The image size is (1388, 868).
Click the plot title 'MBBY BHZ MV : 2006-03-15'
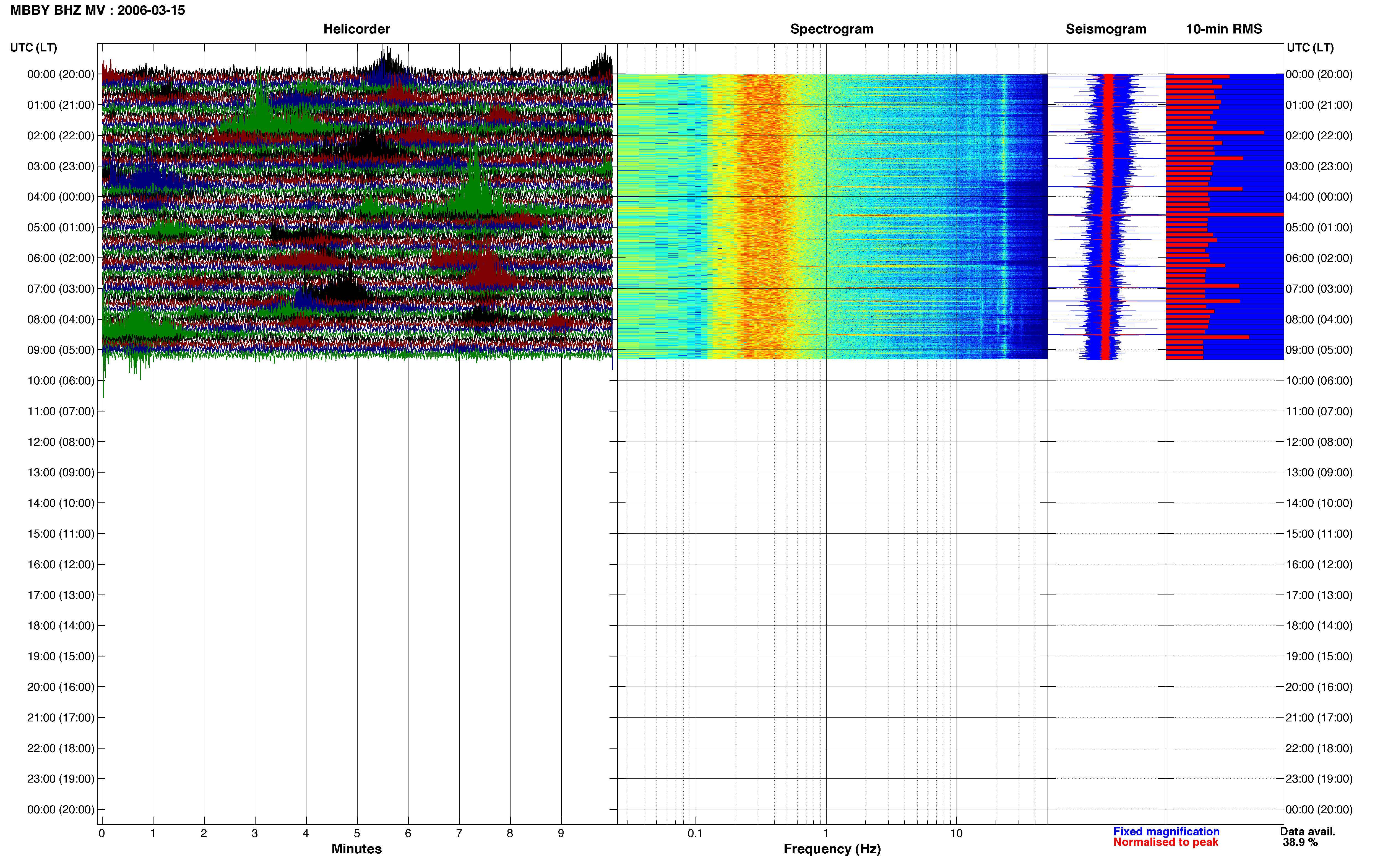(x=98, y=10)
